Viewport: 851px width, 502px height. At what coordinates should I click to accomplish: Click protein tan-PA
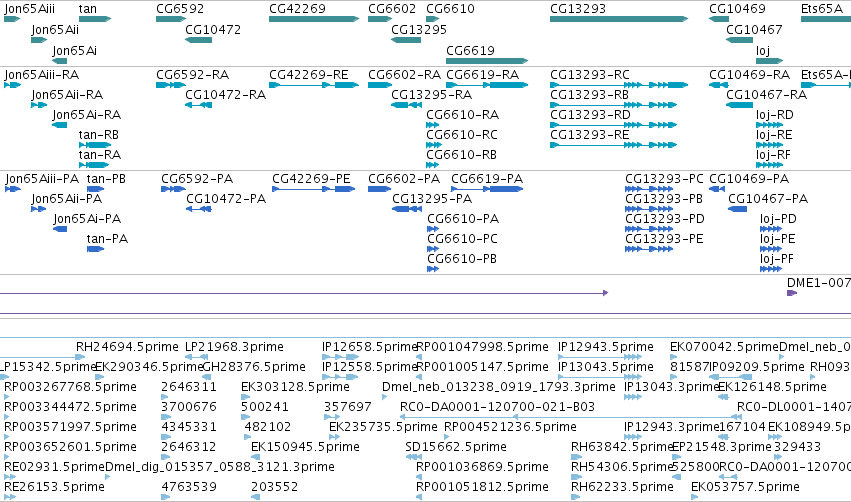107,239
